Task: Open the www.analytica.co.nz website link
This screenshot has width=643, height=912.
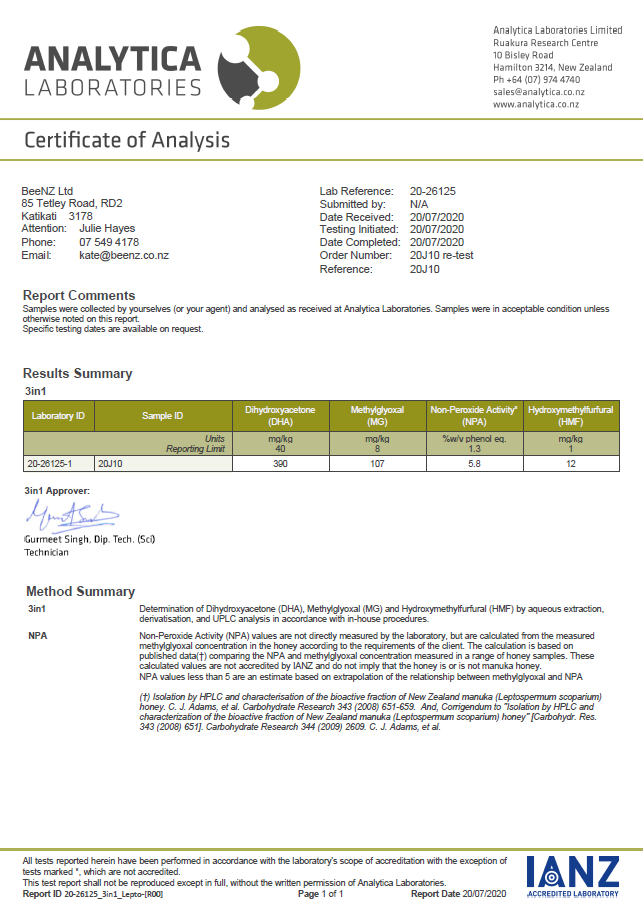Action: [x=536, y=104]
